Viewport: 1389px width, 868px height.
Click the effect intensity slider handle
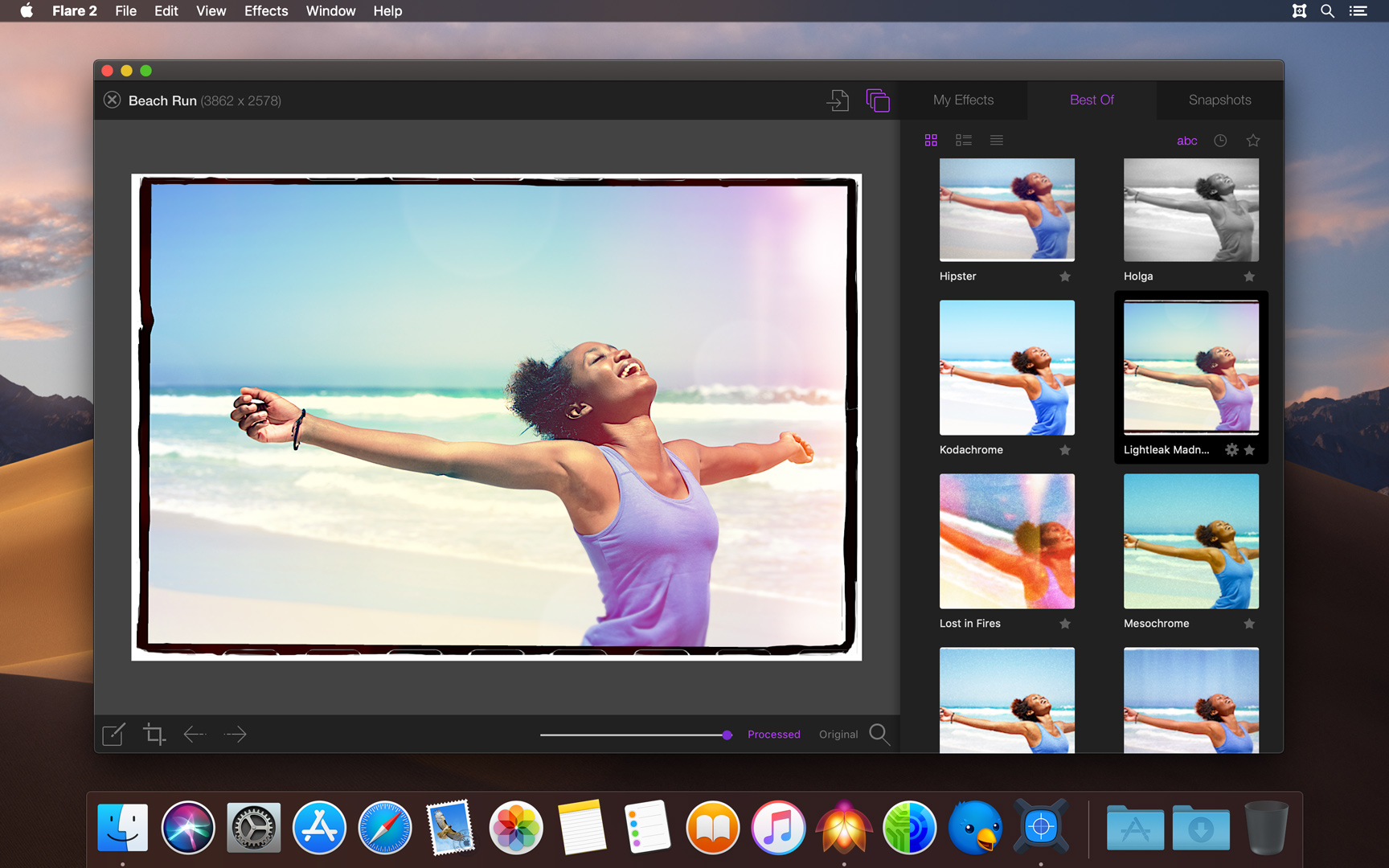pyautogui.click(x=727, y=735)
